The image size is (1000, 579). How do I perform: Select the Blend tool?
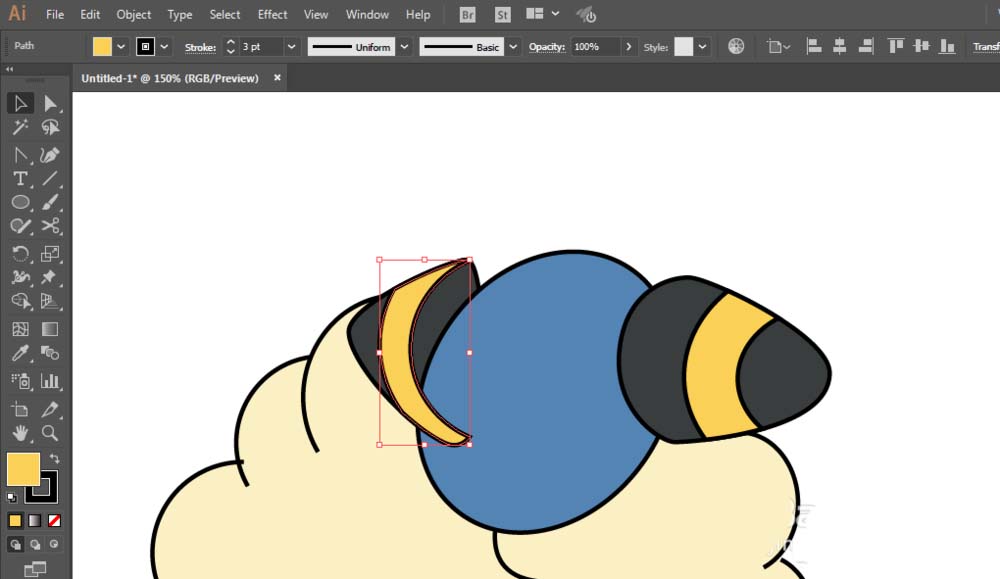click(x=50, y=353)
